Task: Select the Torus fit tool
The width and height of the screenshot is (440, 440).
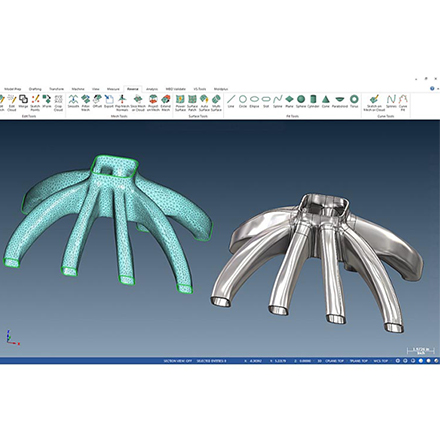Action: point(354,101)
